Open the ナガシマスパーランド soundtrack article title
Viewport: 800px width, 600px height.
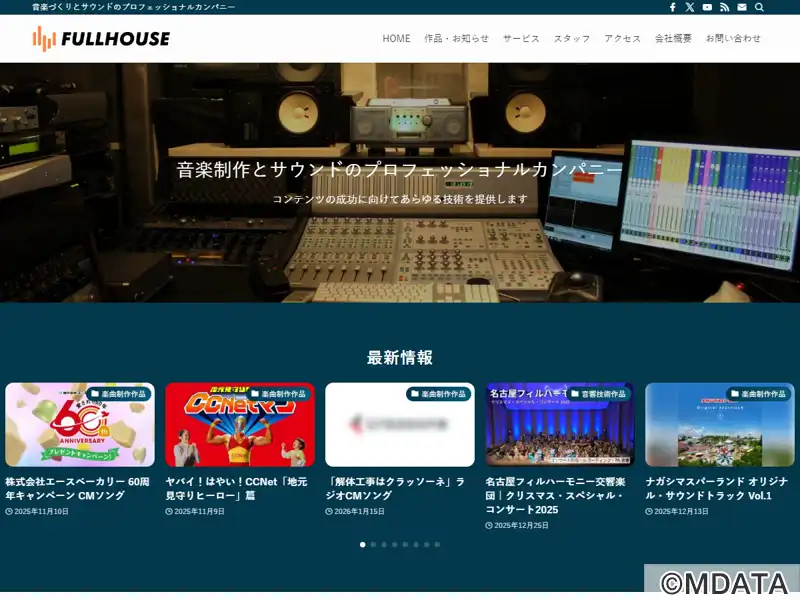(x=719, y=488)
